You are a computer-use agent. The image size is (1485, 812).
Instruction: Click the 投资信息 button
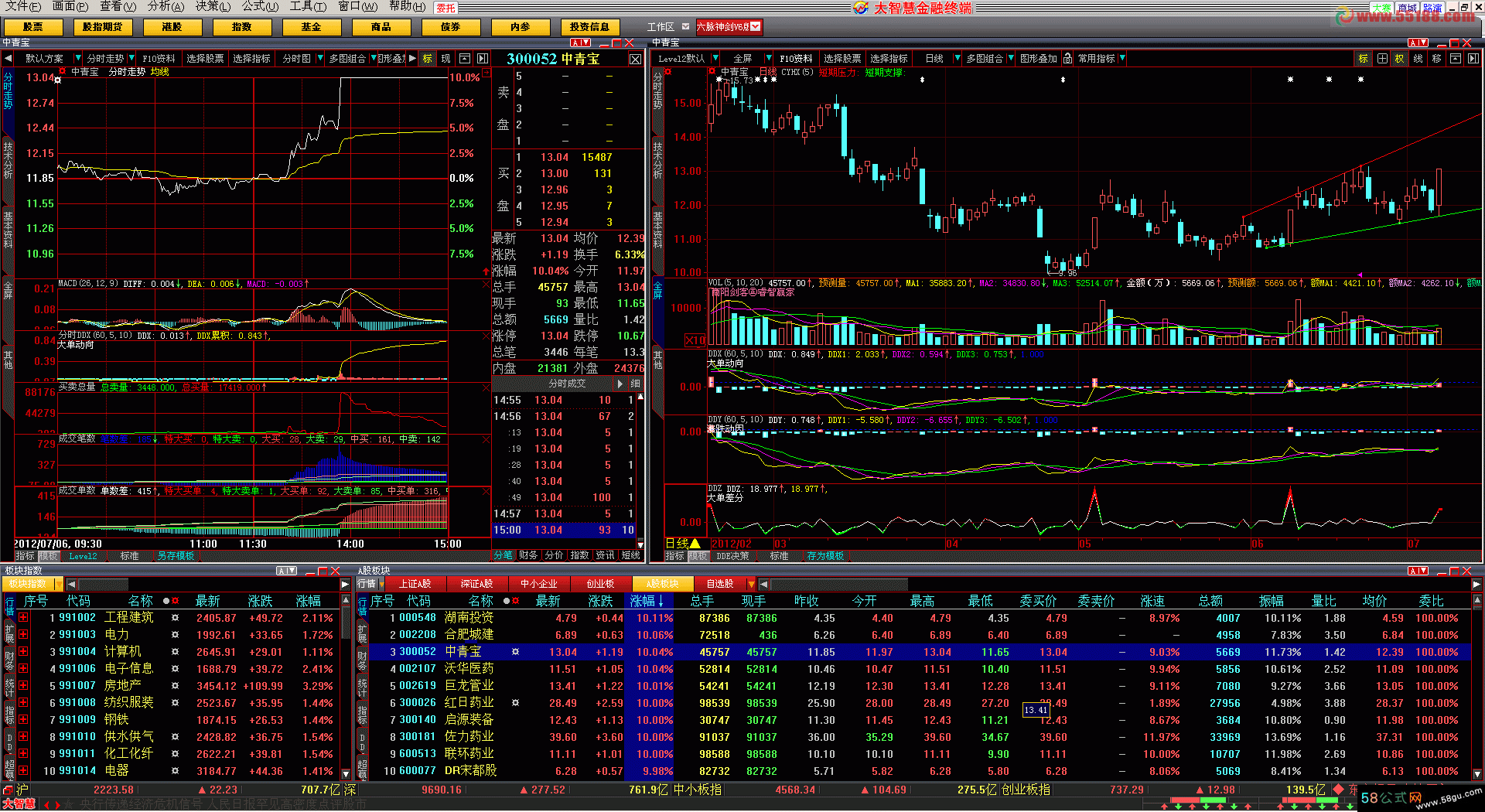589,27
